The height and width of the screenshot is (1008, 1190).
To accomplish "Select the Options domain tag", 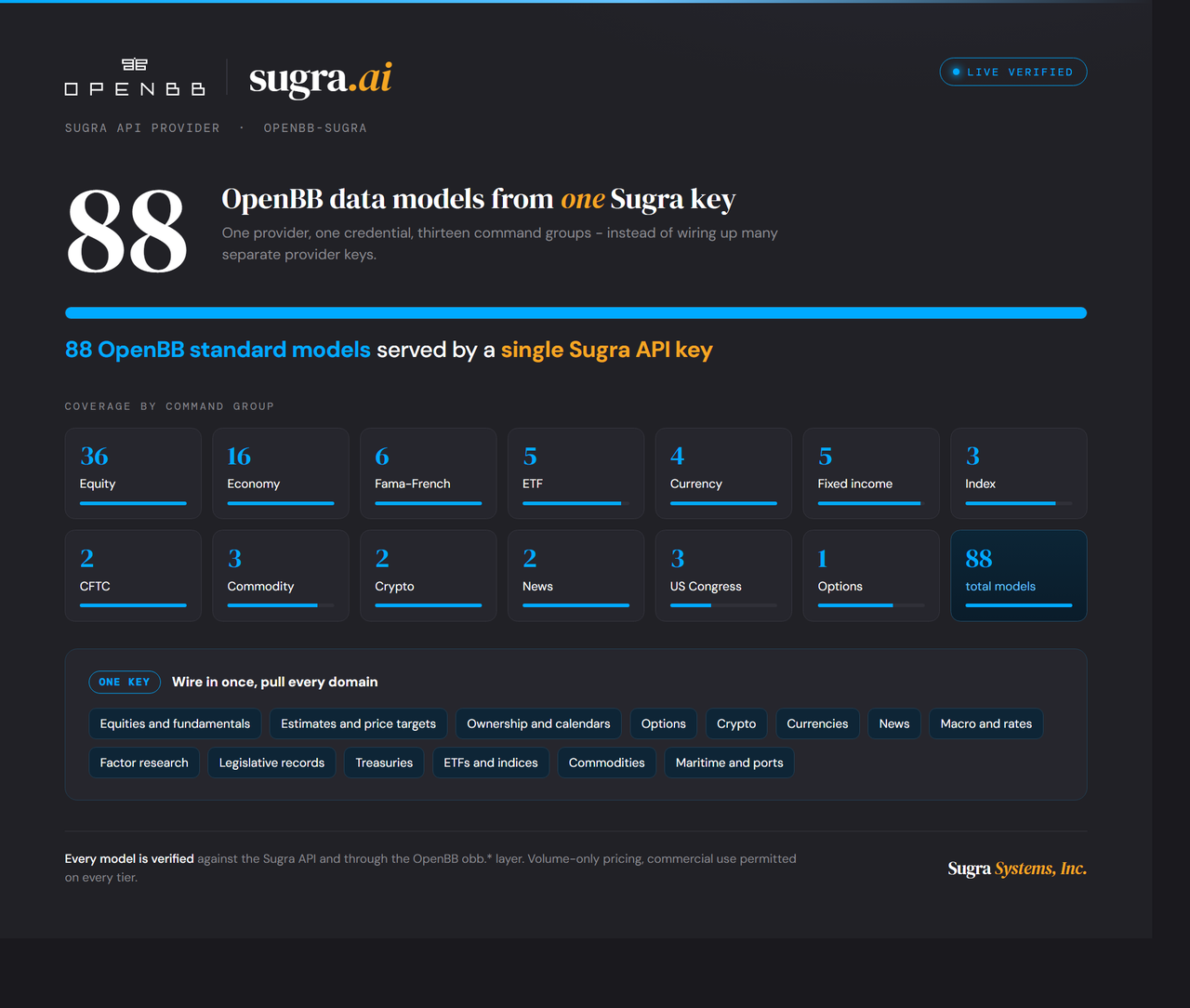I will click(663, 723).
